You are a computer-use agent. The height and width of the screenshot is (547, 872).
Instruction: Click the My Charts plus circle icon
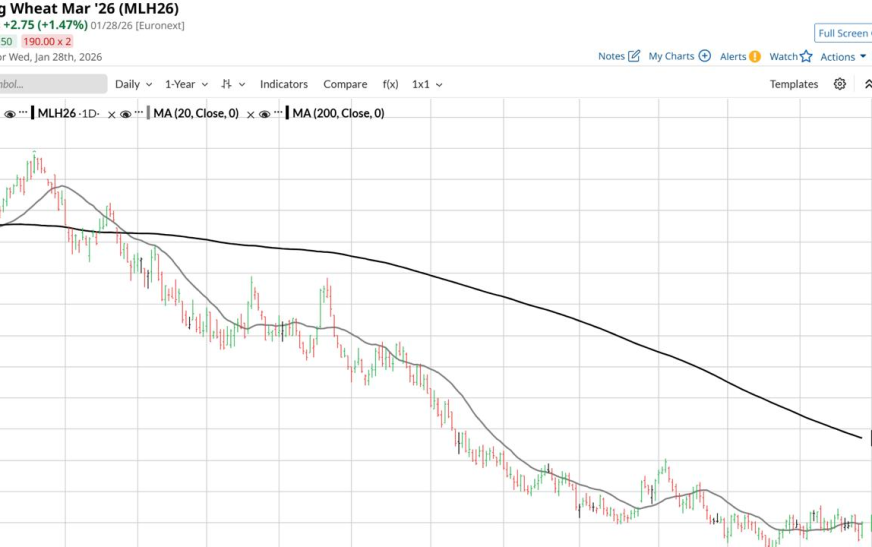coord(705,56)
